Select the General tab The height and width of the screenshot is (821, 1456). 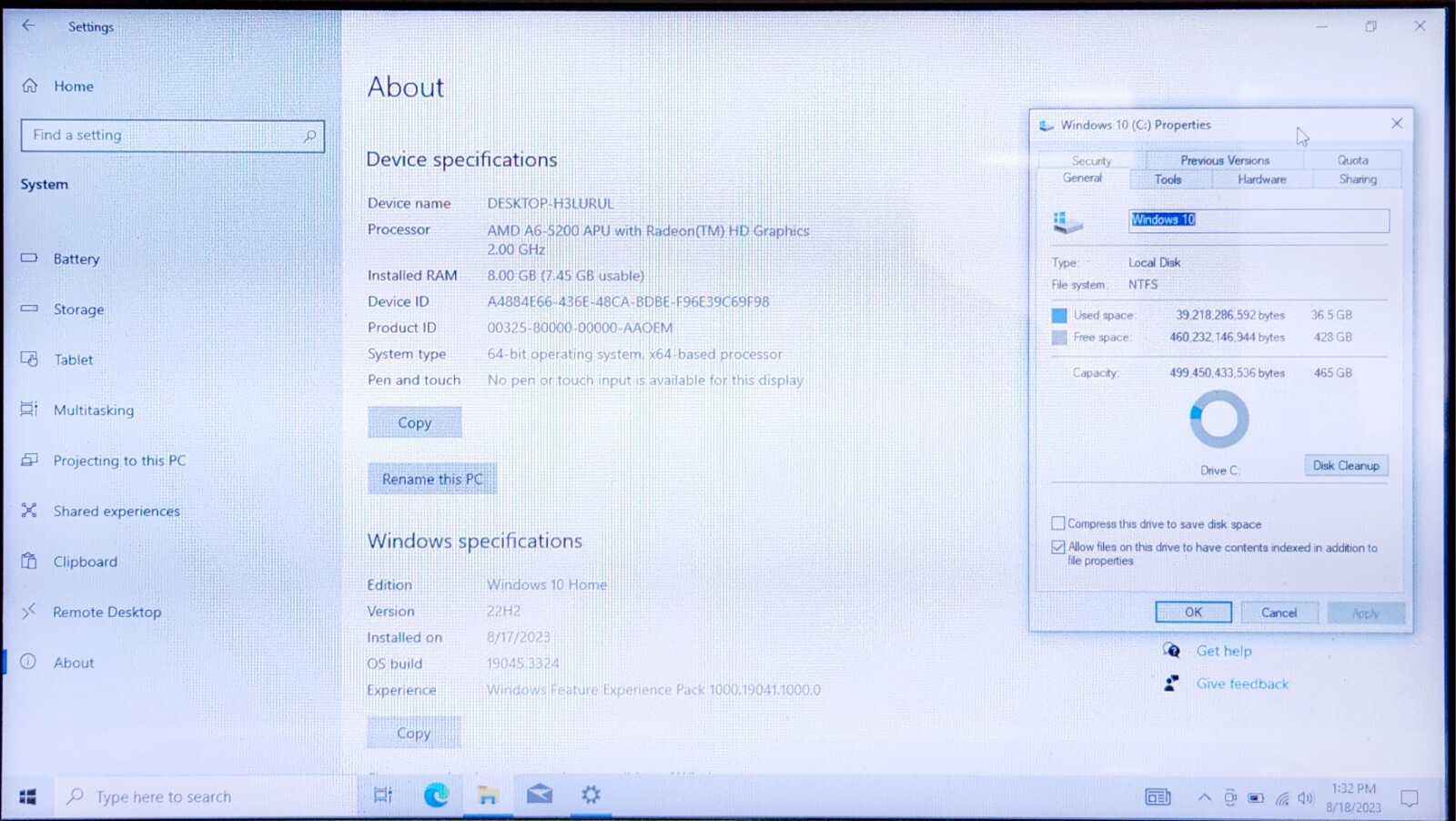[1083, 178]
